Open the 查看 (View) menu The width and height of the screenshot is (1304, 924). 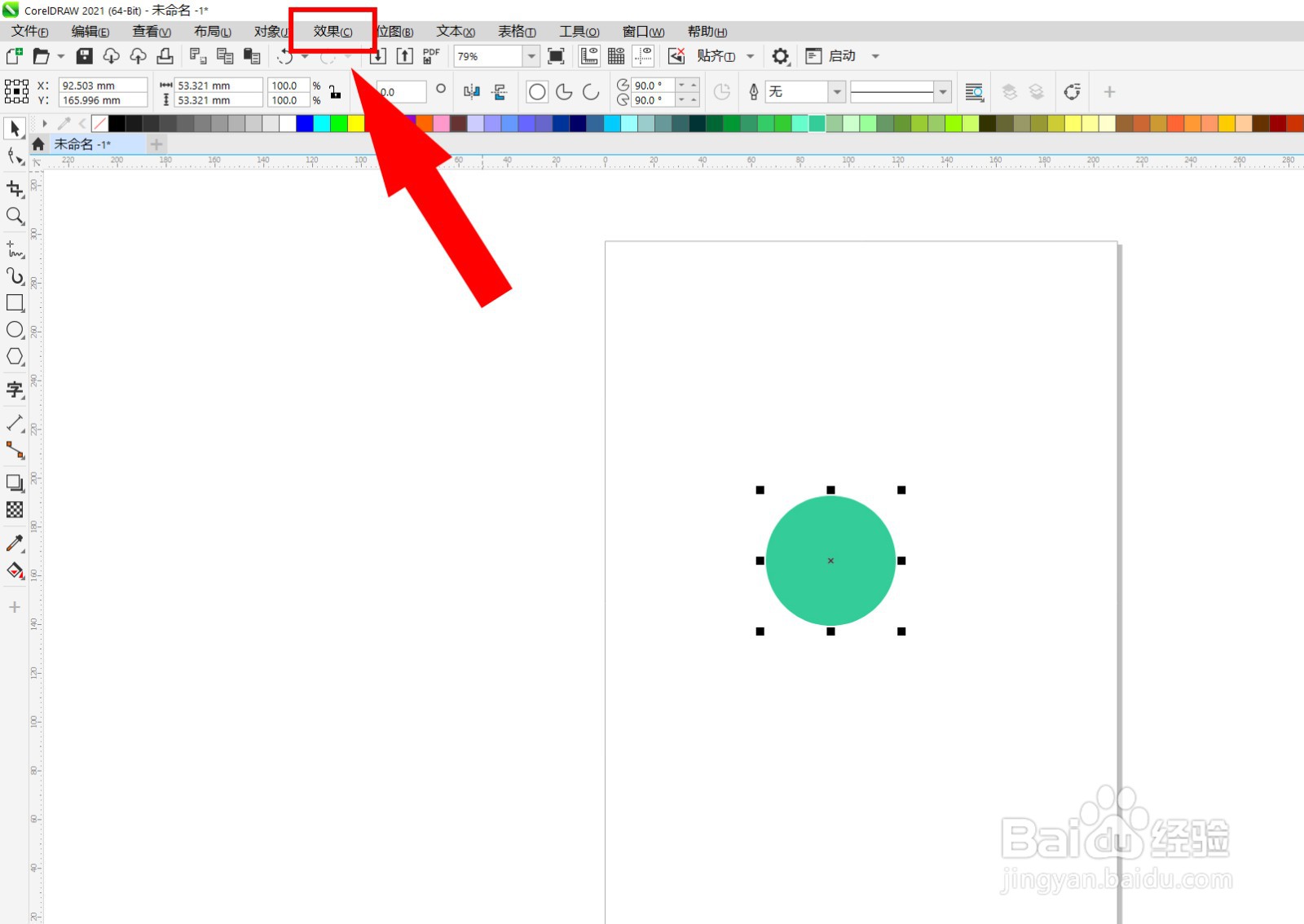(152, 32)
